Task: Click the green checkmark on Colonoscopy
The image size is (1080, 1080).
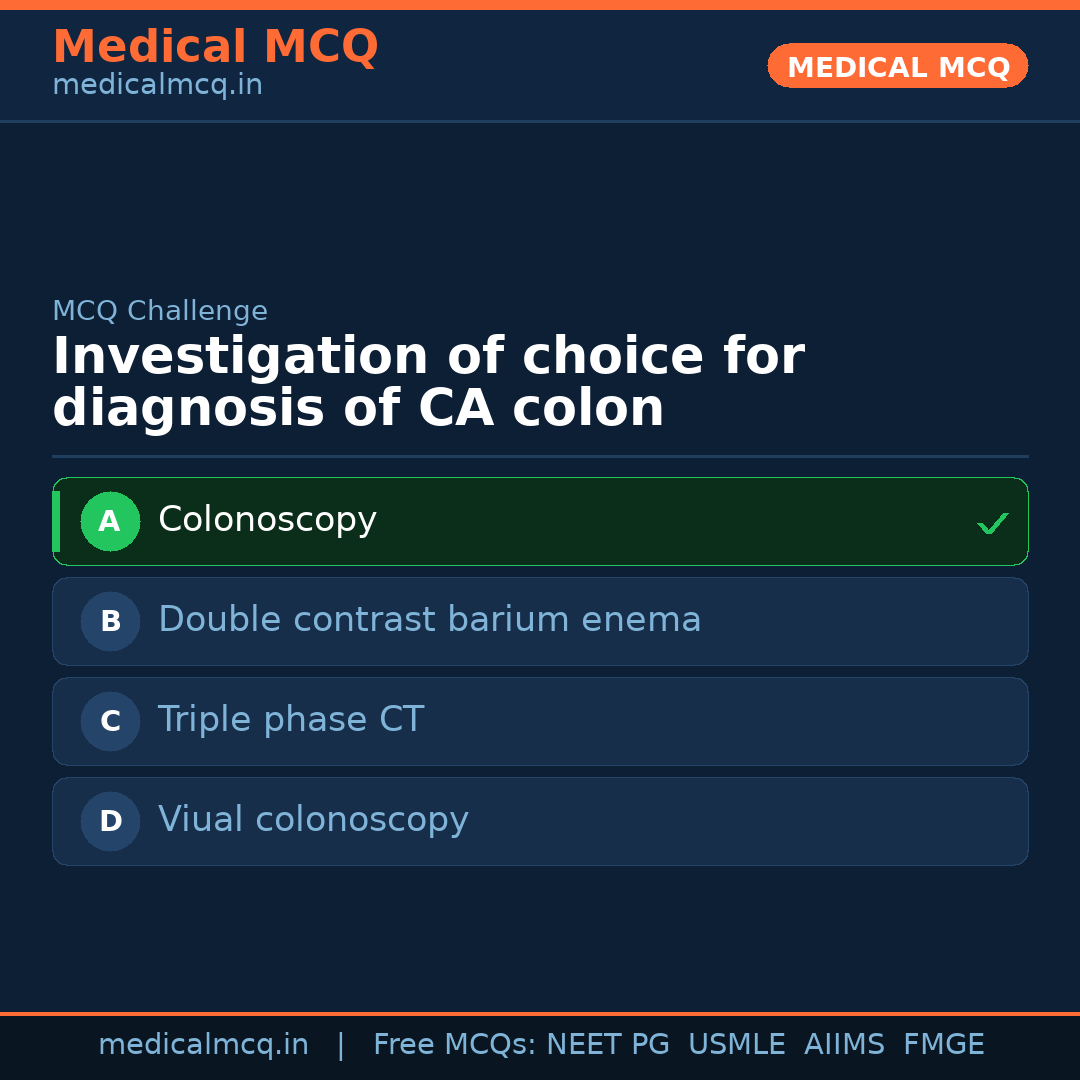Action: coord(992,523)
